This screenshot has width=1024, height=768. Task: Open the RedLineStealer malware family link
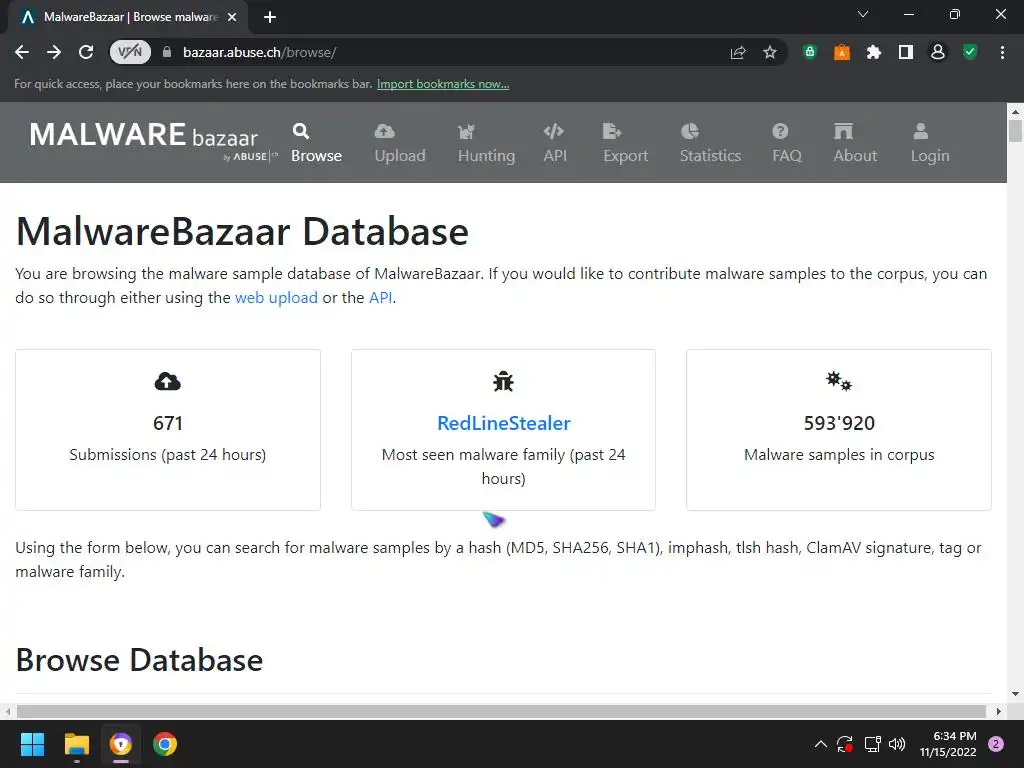tap(504, 423)
